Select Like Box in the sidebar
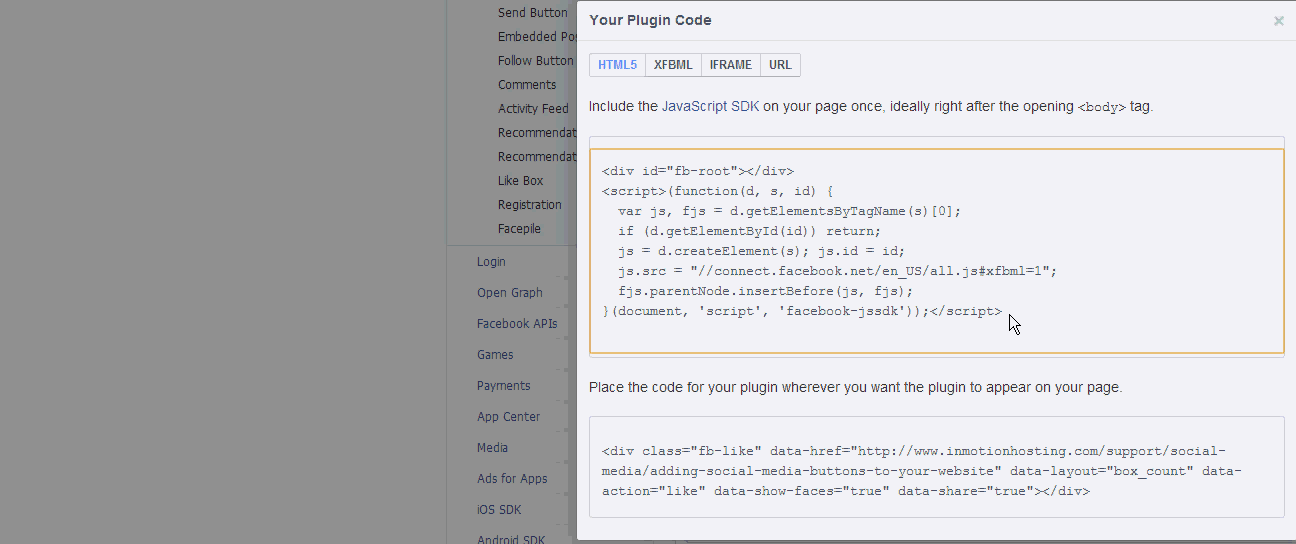The height and width of the screenshot is (544, 1296). pyautogui.click(x=520, y=181)
